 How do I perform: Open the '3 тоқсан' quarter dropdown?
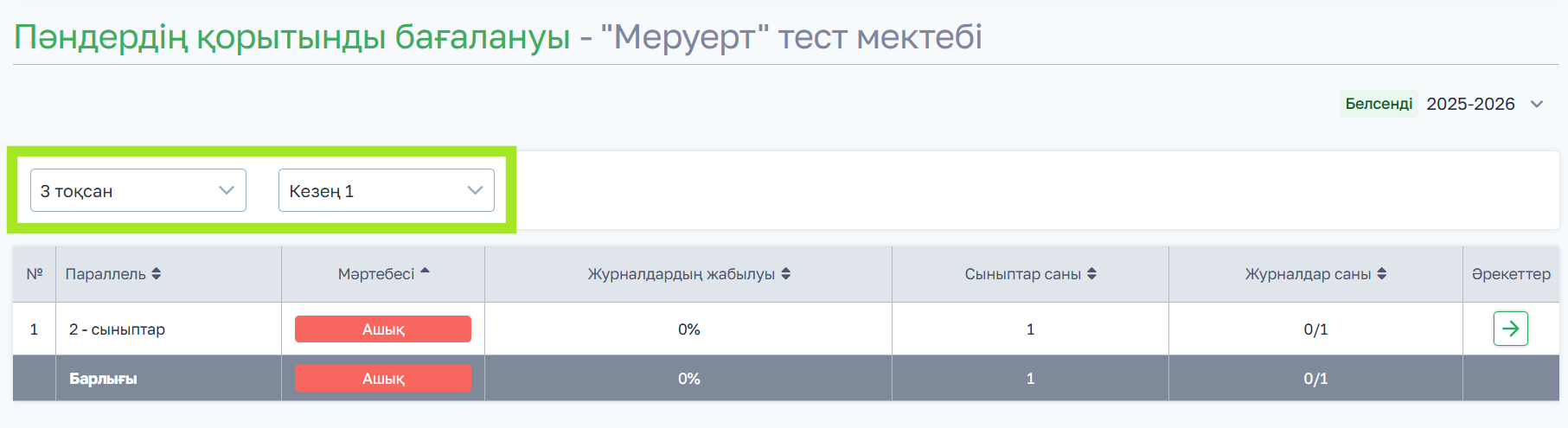[x=138, y=190]
